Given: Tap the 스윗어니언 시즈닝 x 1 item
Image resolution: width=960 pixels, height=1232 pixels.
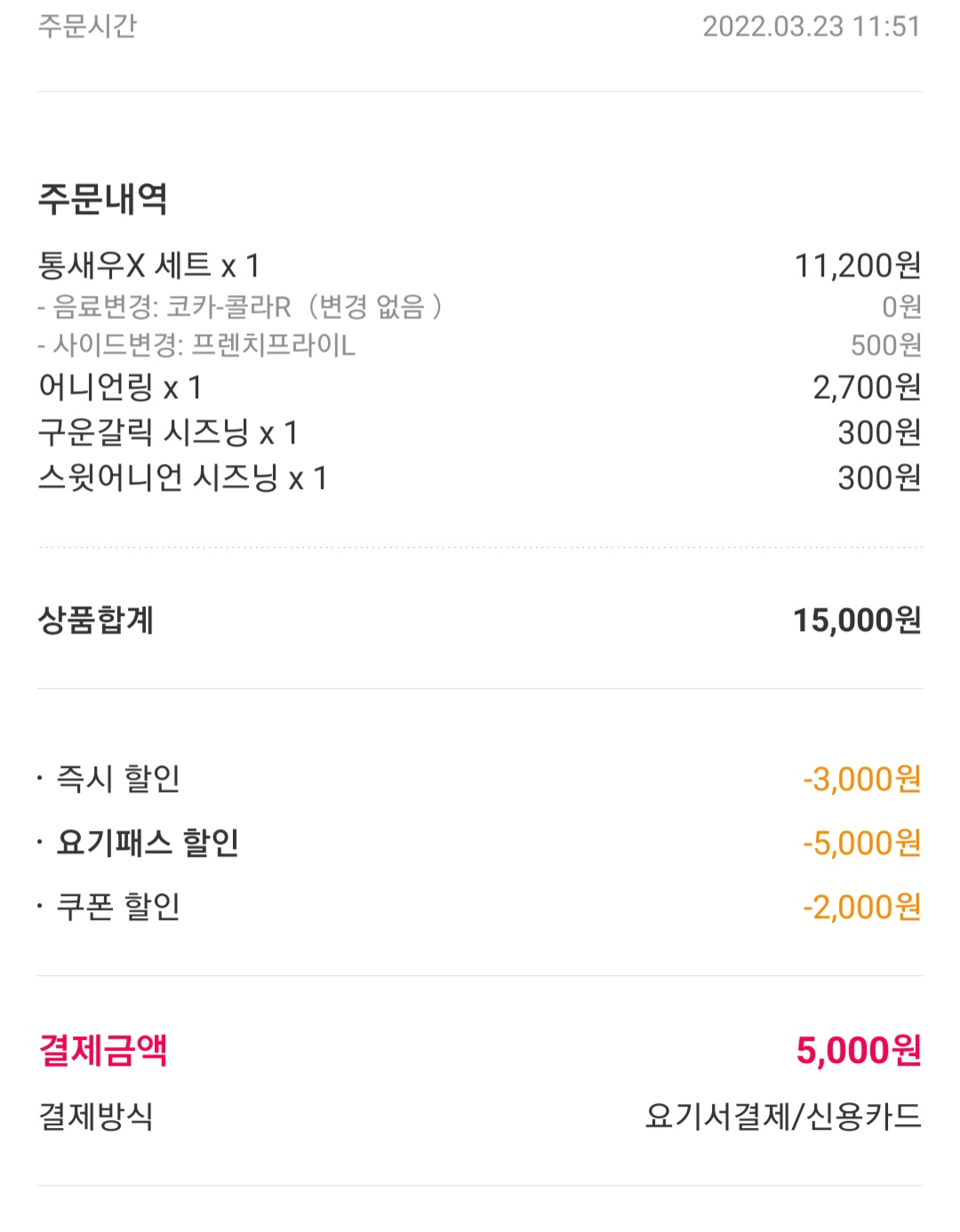Looking at the screenshot, I should tap(182, 478).
